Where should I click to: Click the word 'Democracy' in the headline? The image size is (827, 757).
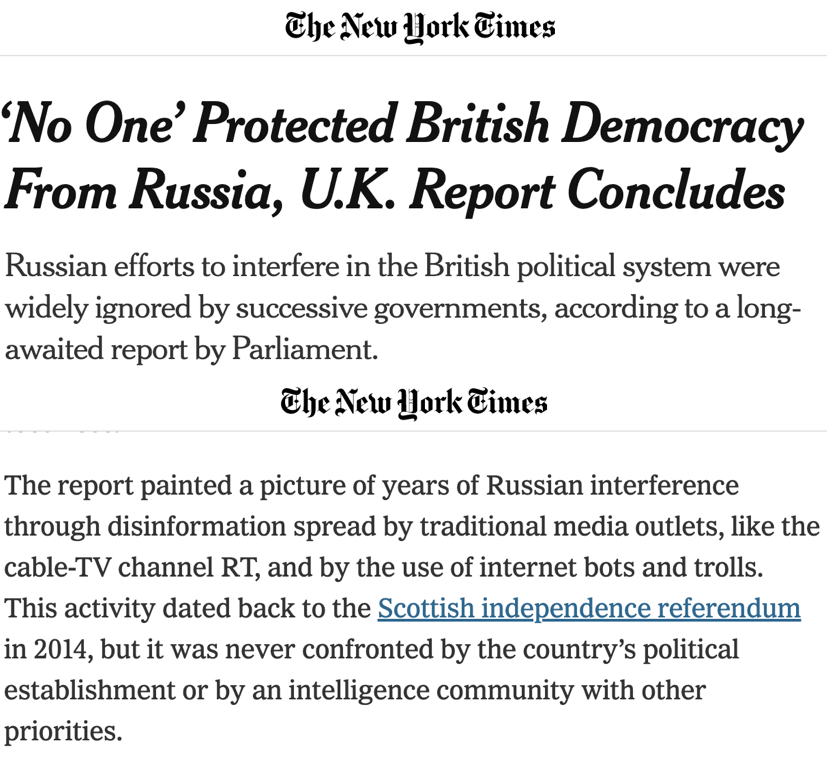(682, 125)
